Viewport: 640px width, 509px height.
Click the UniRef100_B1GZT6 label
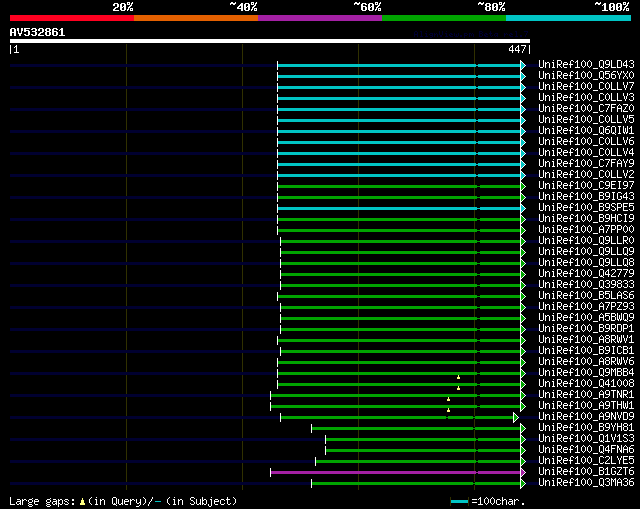click(586, 472)
